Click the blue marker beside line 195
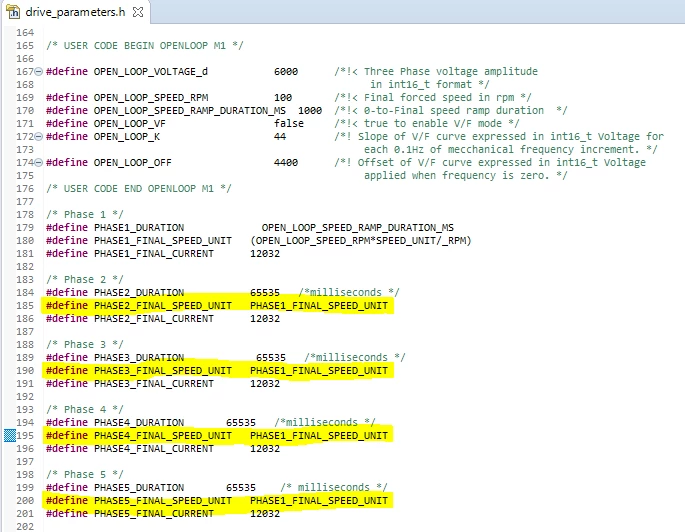Image resolution: width=685 pixels, height=532 pixels. pyautogui.click(x=10, y=435)
